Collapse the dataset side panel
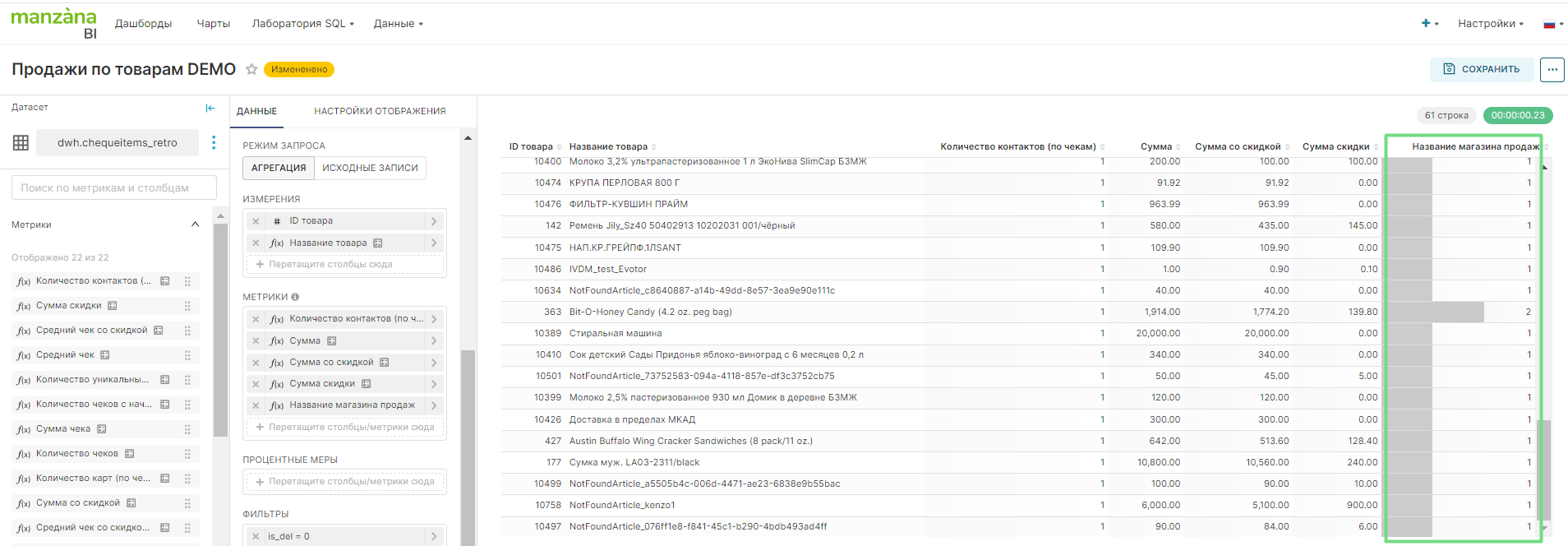The height and width of the screenshot is (546, 1568). [210, 108]
